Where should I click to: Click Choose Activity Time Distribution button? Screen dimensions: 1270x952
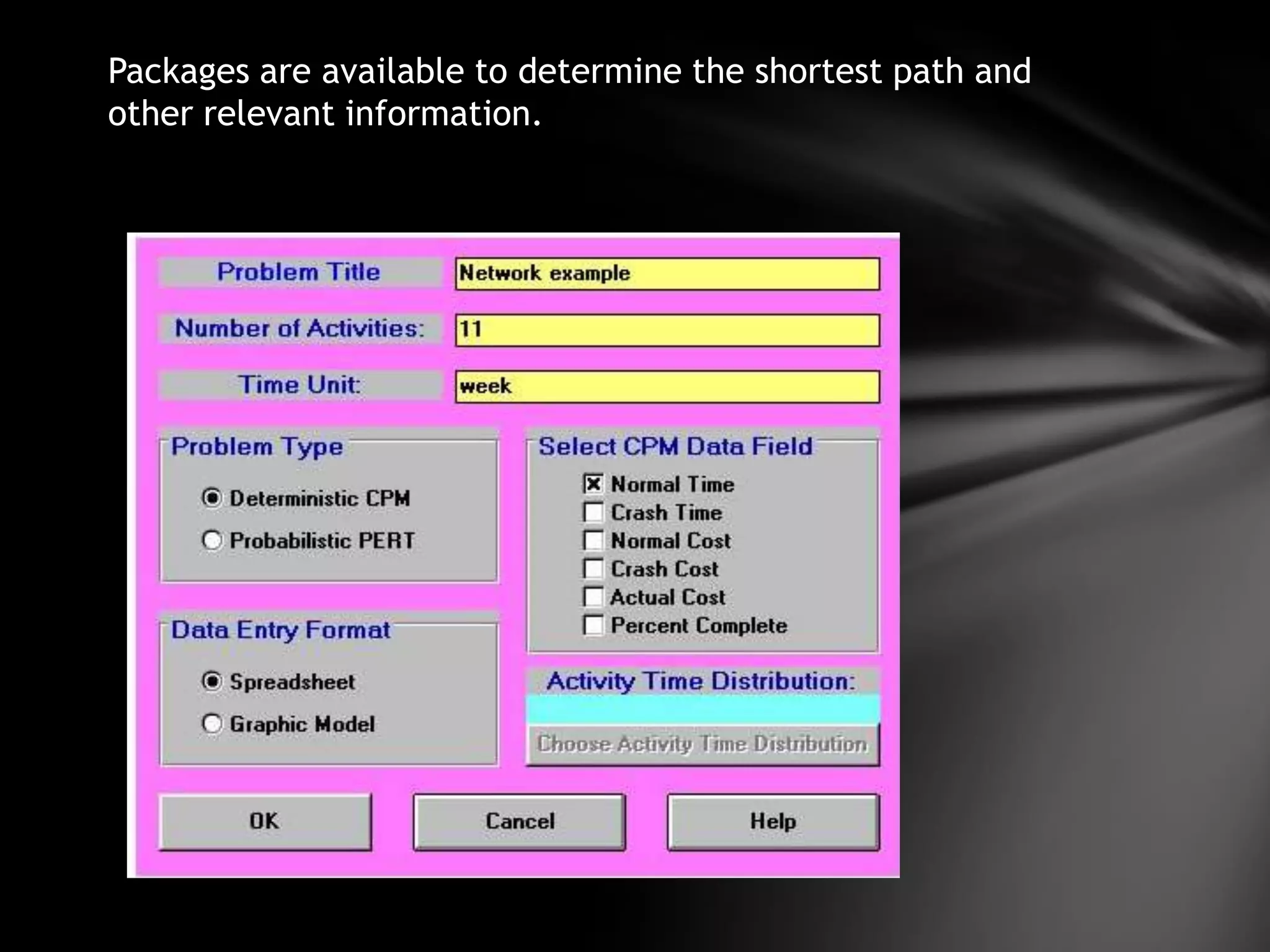[703, 744]
